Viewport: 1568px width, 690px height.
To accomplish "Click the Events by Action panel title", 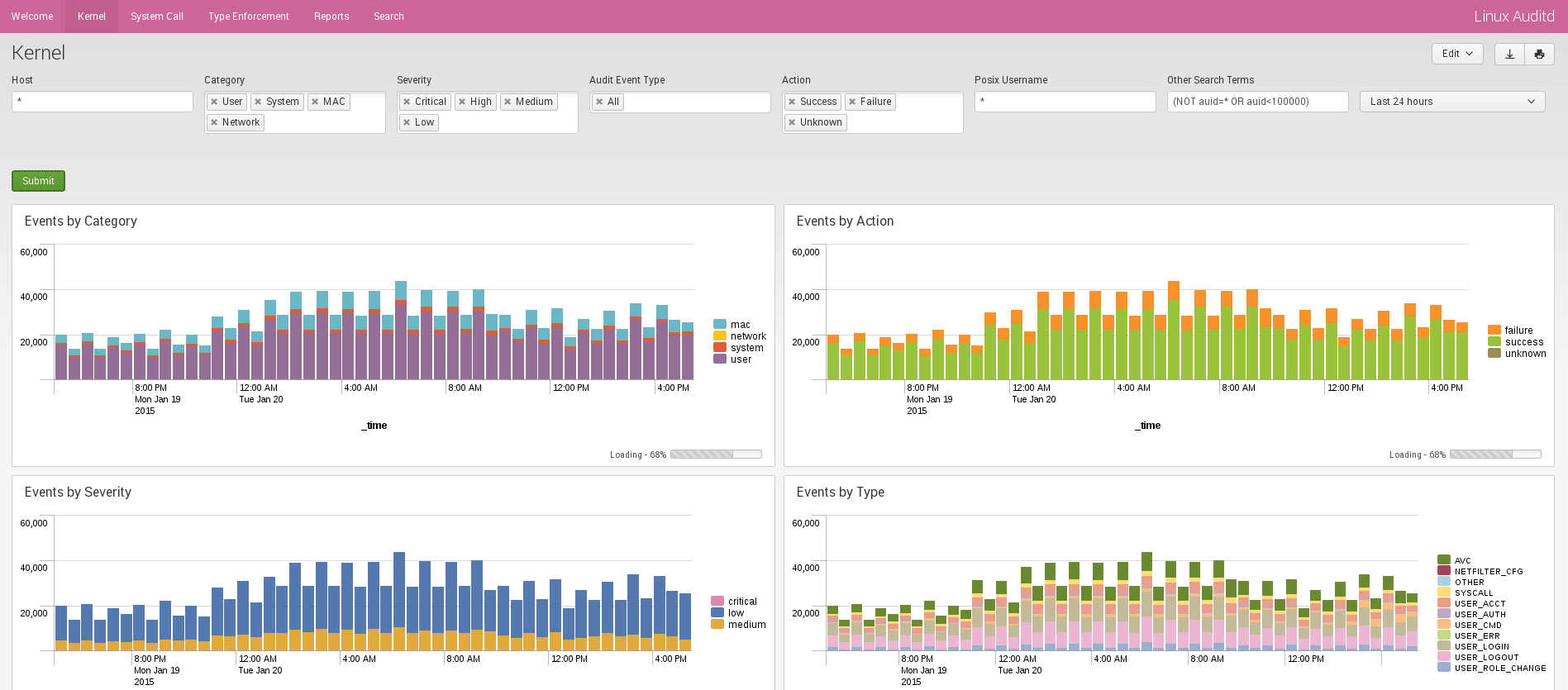I will point(845,221).
